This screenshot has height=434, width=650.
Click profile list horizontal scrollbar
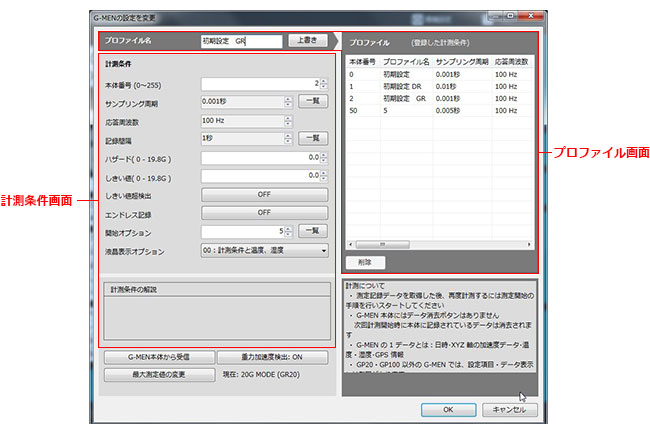coord(440,244)
